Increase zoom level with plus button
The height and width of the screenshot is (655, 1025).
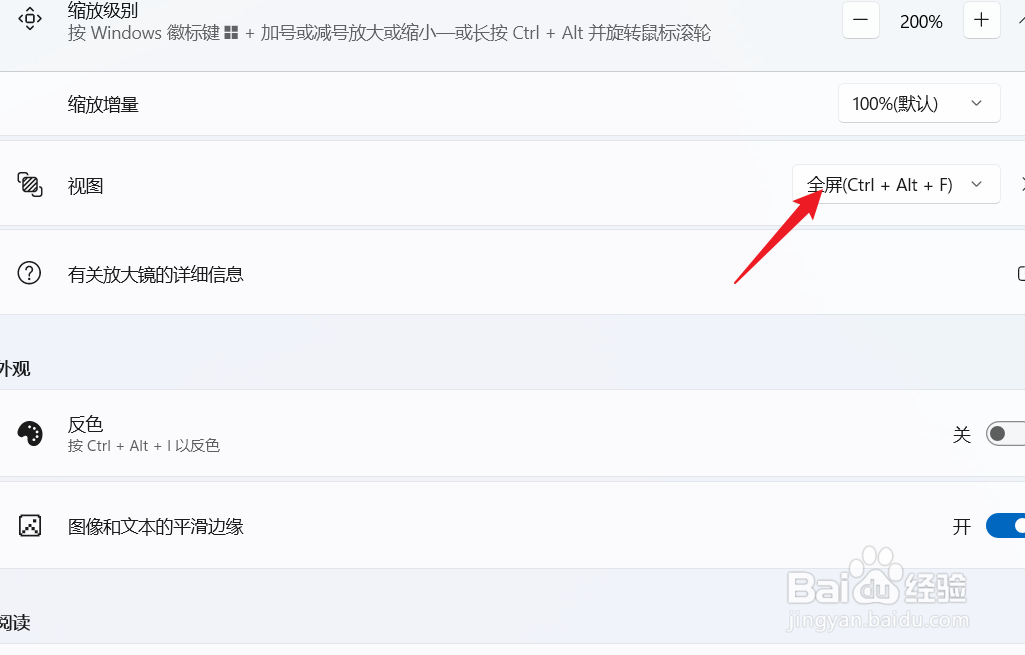point(981,20)
